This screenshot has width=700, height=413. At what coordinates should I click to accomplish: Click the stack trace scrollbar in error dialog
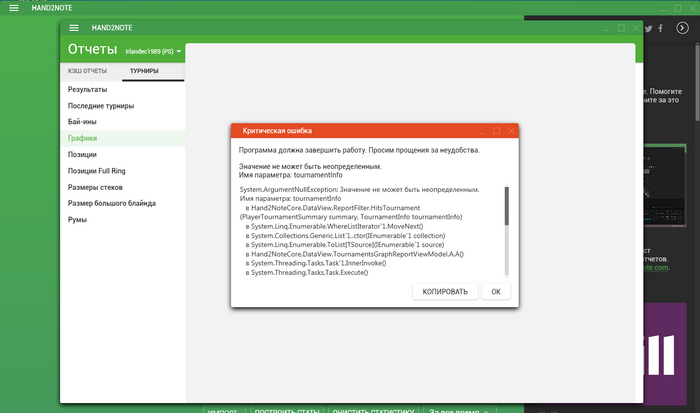coord(507,205)
